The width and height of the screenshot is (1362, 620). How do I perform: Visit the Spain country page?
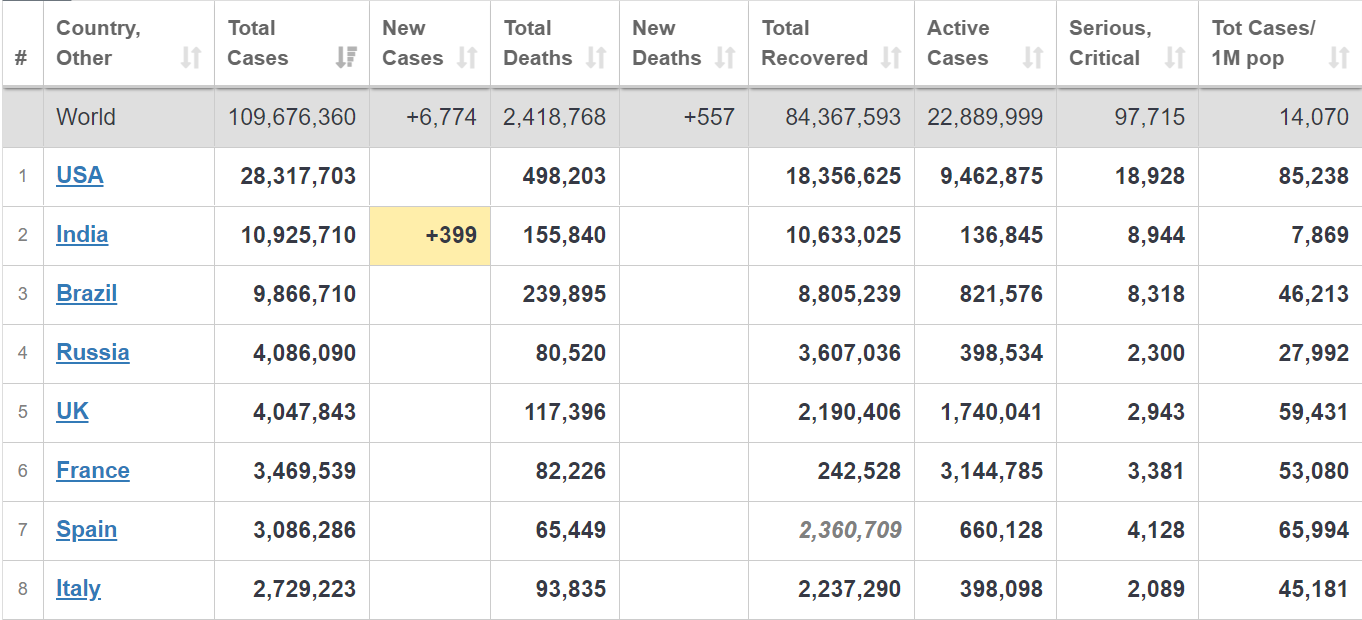[87, 530]
